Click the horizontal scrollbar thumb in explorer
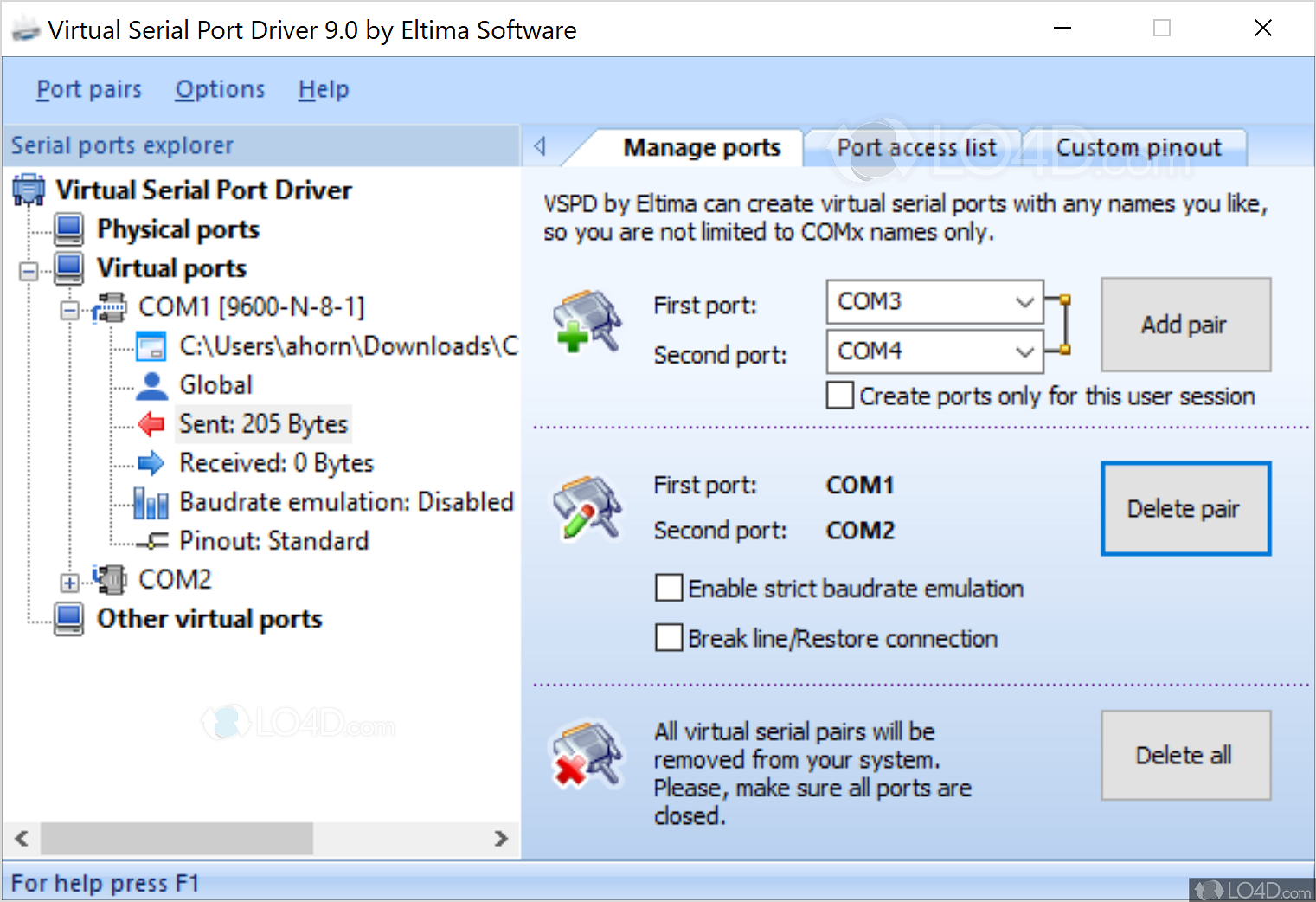This screenshot has width=1316, height=902. pyautogui.click(x=177, y=838)
